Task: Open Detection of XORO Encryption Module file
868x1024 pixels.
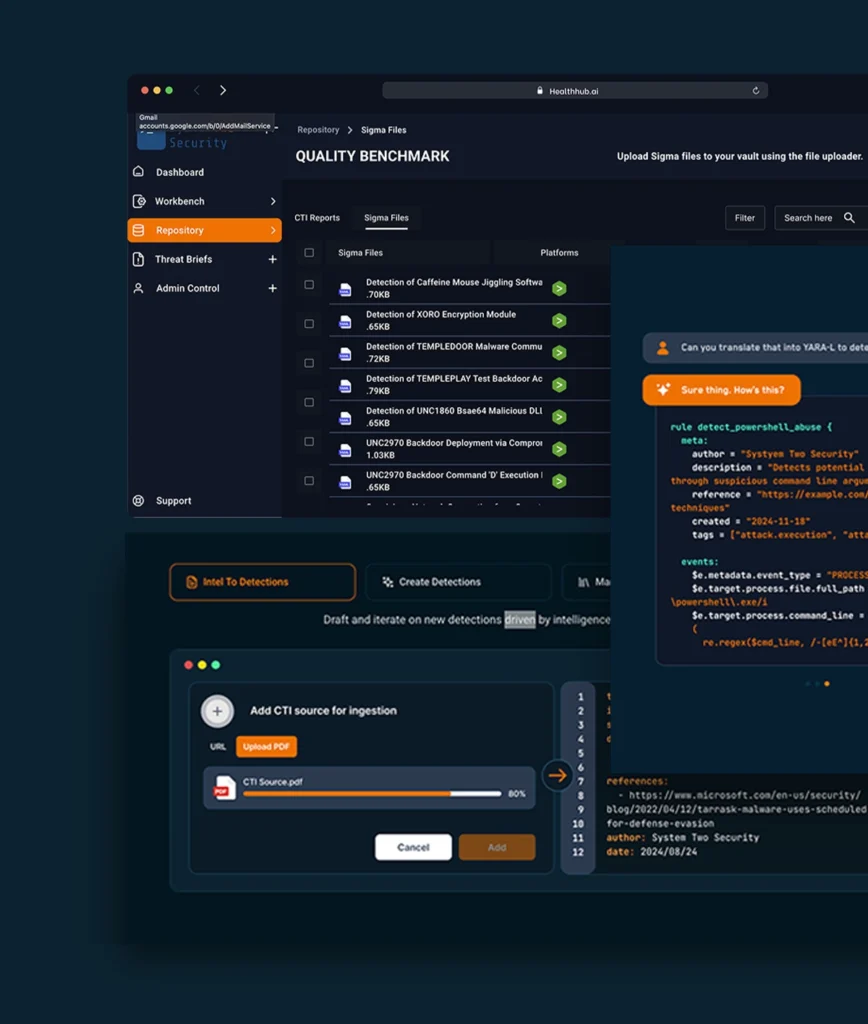Action: coord(441,315)
